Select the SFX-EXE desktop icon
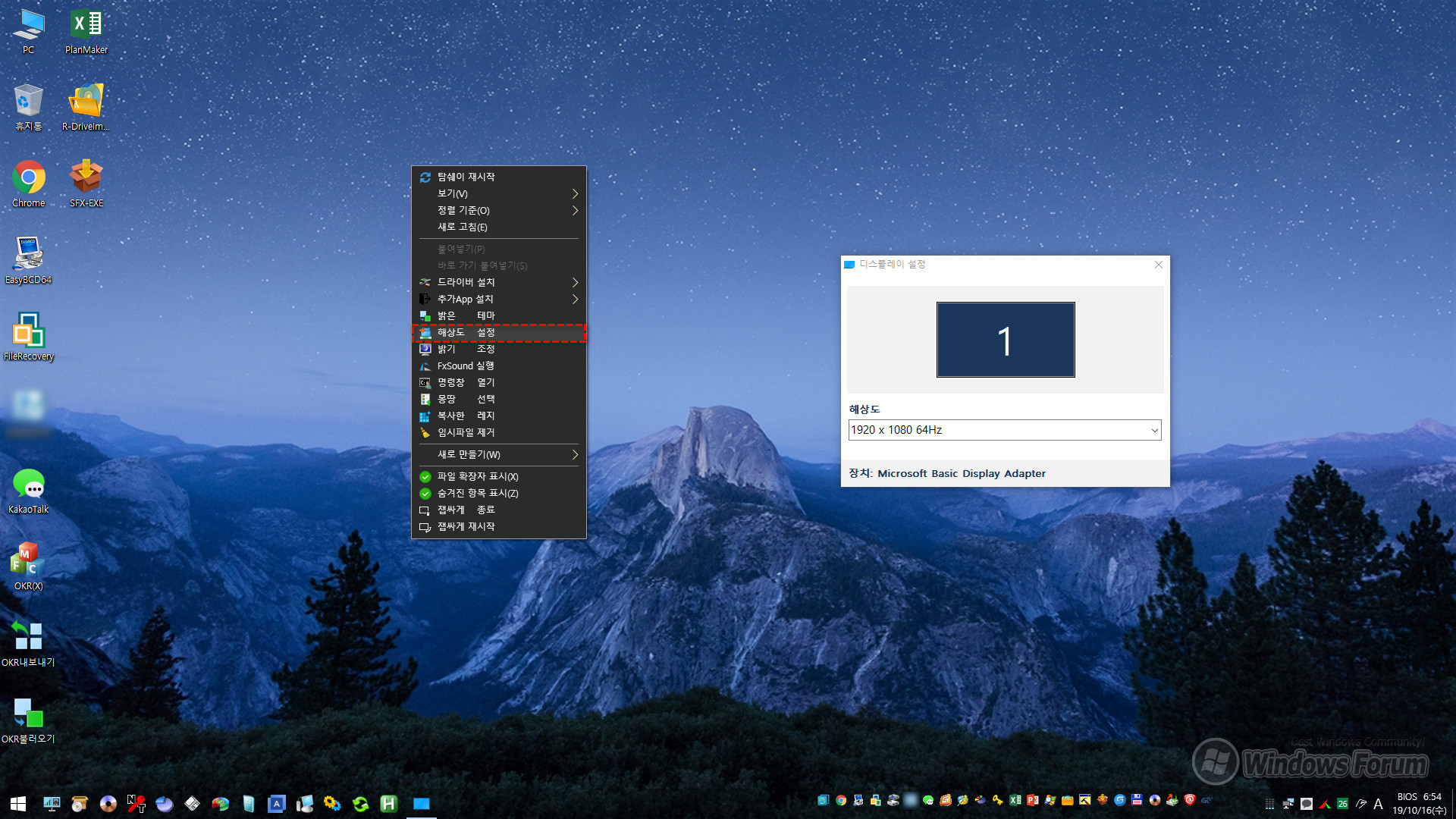 tap(86, 184)
